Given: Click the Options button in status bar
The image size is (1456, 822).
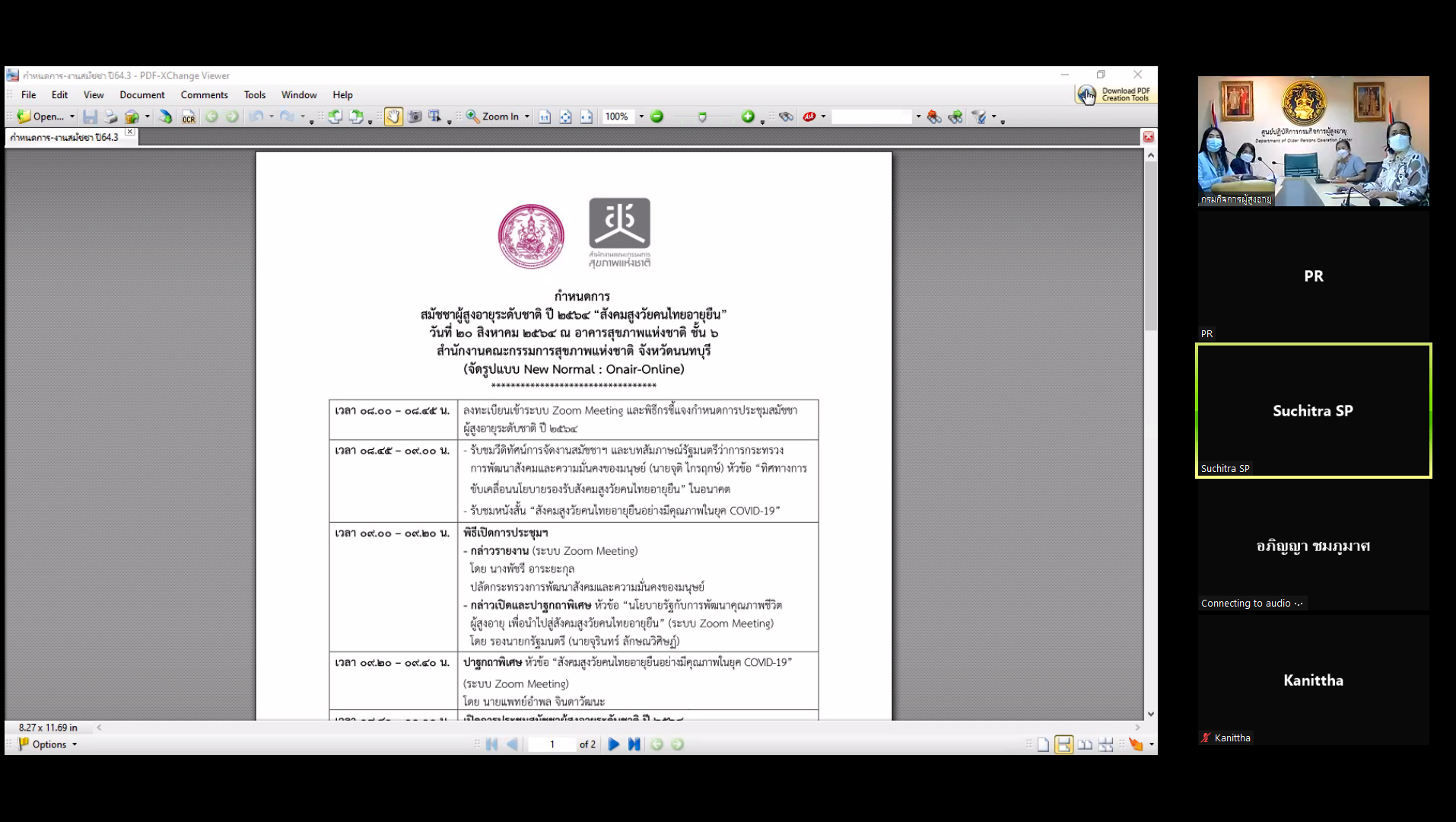Looking at the screenshot, I should (x=48, y=744).
